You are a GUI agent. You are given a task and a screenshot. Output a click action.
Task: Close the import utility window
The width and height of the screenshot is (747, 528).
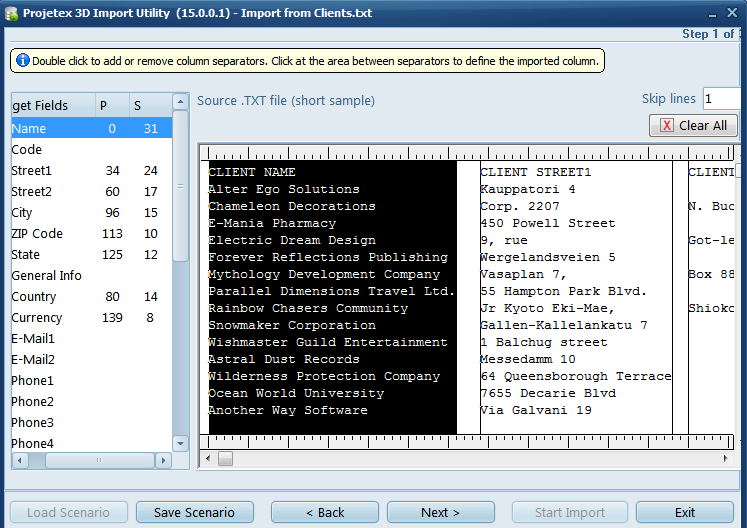(732, 13)
